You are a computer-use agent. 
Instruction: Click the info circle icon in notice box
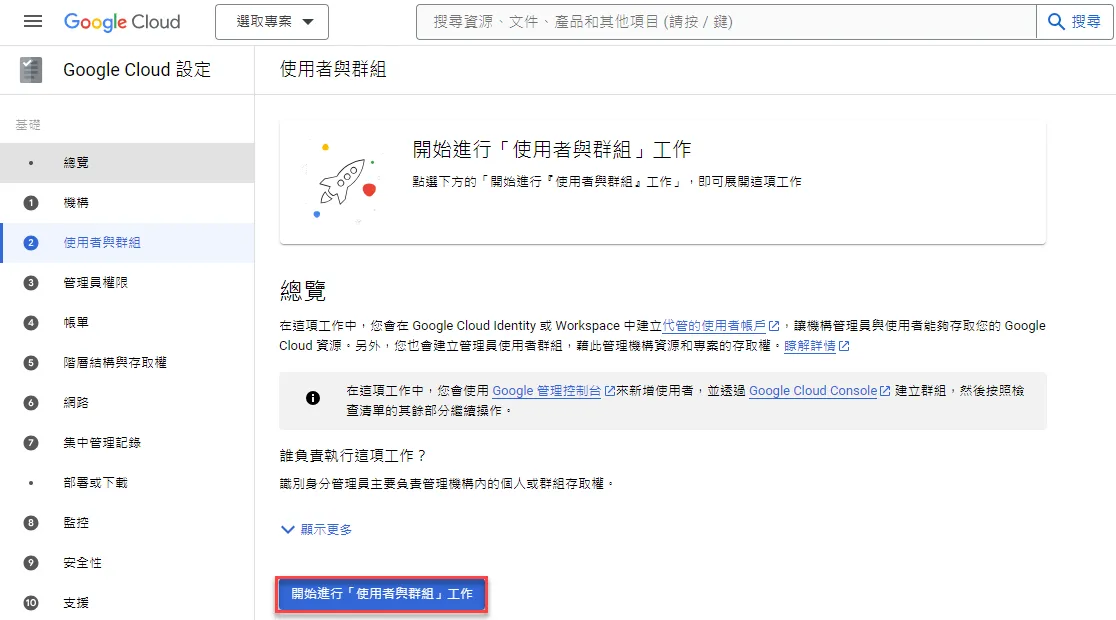click(x=312, y=398)
